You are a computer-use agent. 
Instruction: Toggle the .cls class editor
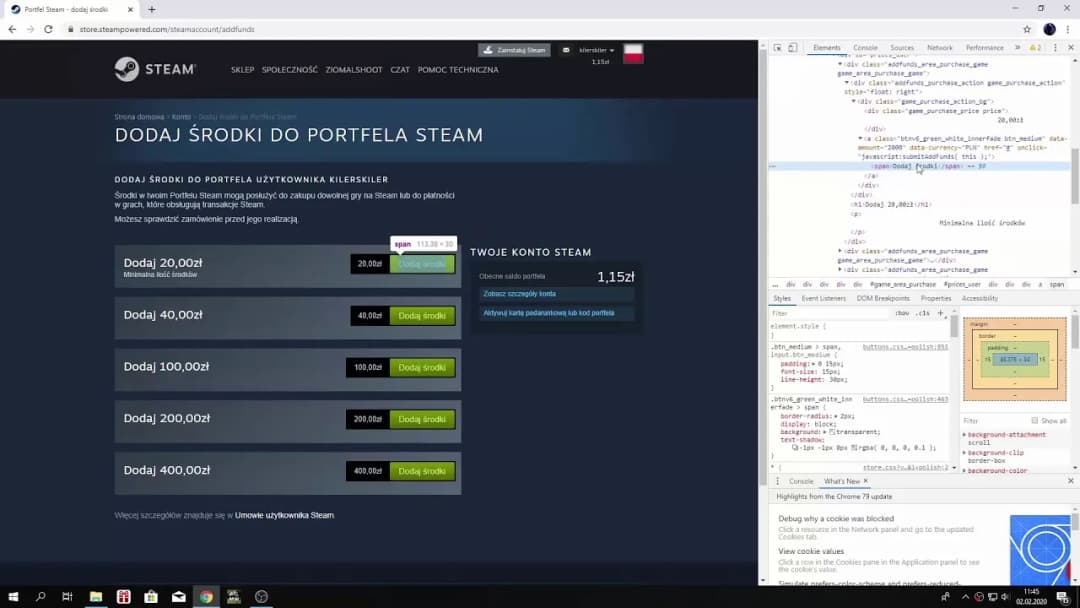(x=922, y=314)
